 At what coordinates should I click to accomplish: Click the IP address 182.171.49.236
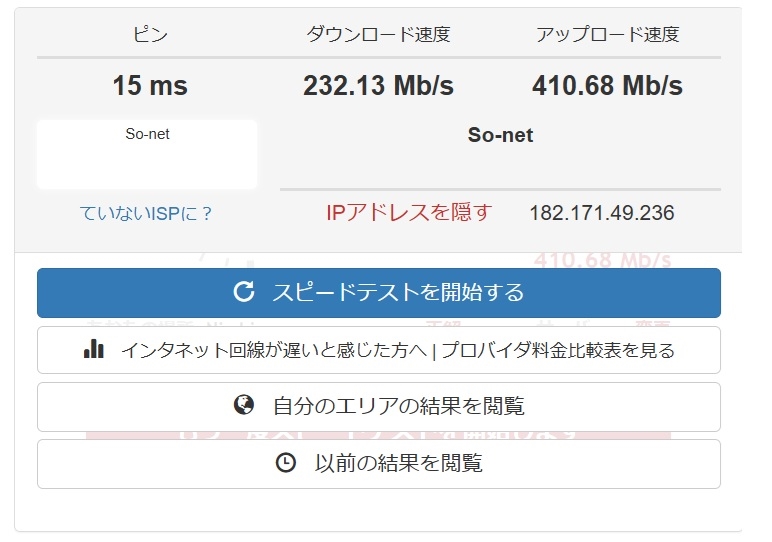point(601,213)
